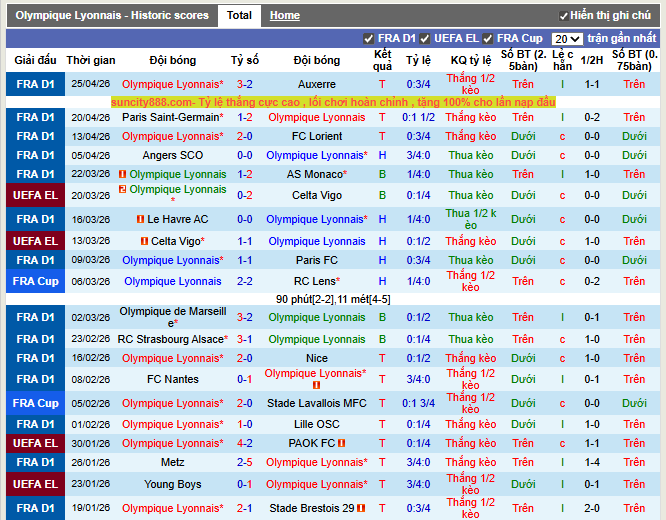Click UEFA EL league cell dated 20/03/26
666x520 pixels.
[x=36, y=195]
